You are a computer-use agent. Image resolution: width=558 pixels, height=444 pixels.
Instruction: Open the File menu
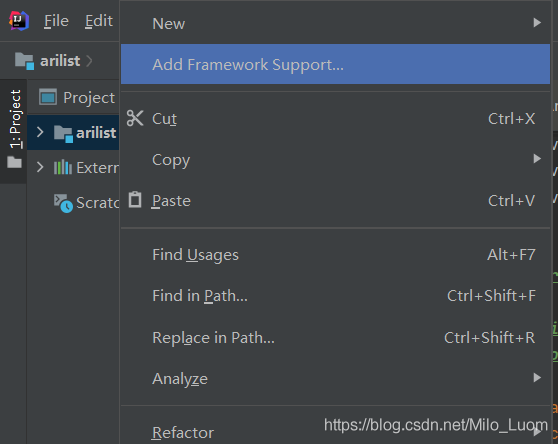[x=56, y=21]
